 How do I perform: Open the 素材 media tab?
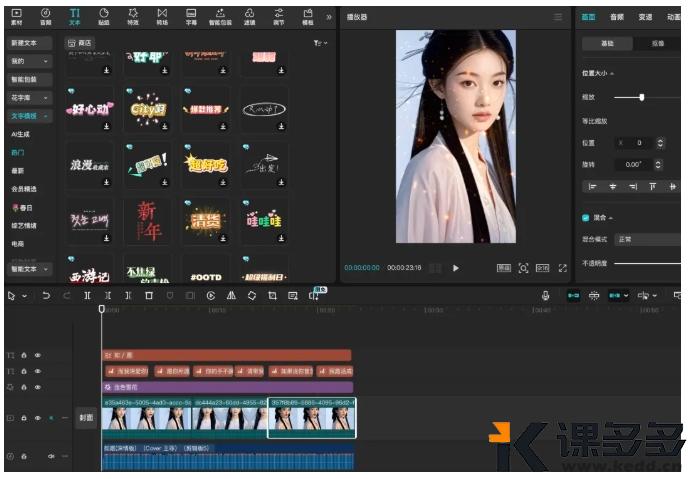pos(16,17)
